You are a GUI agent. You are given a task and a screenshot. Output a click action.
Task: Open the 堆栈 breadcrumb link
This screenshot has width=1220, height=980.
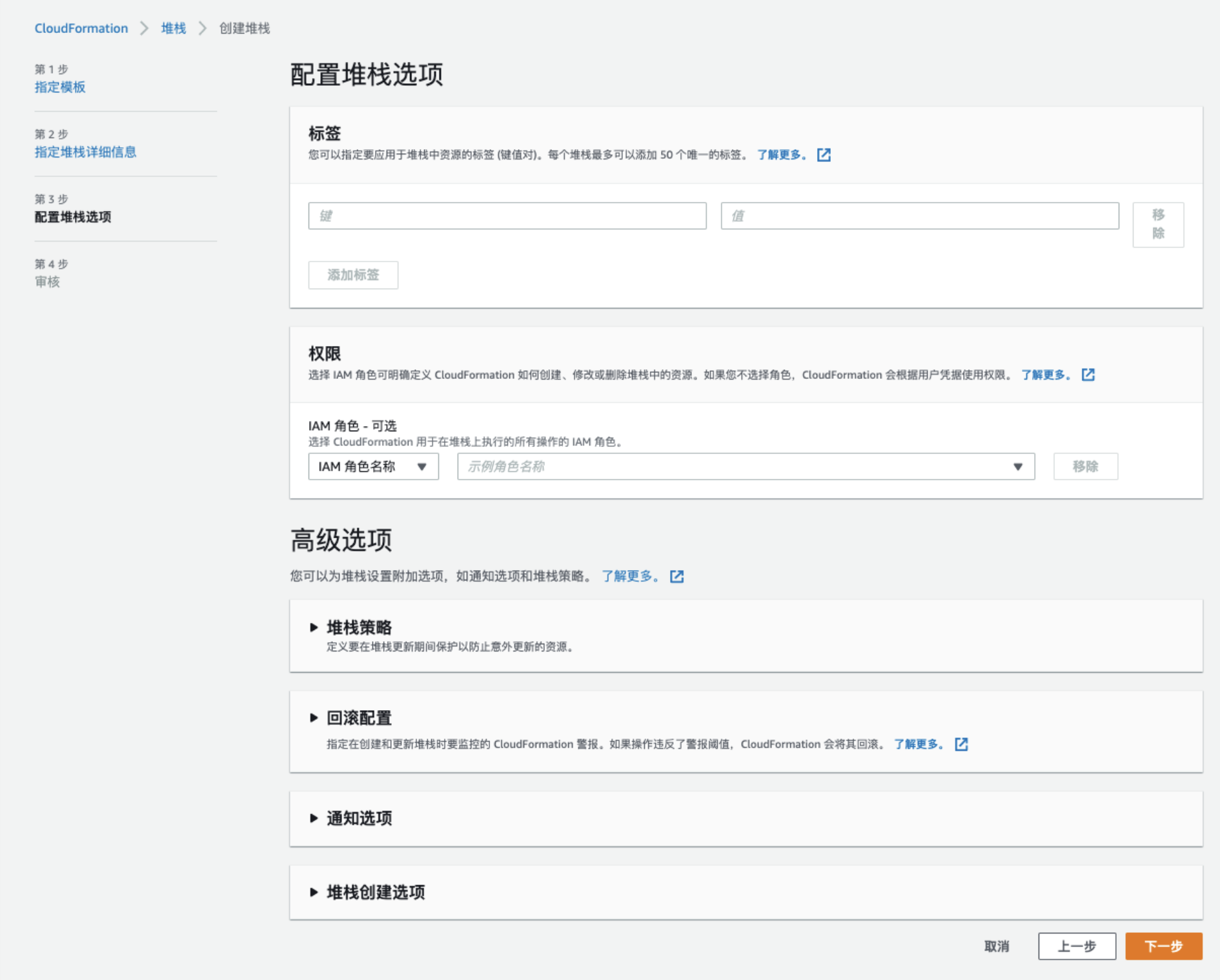coord(173,28)
